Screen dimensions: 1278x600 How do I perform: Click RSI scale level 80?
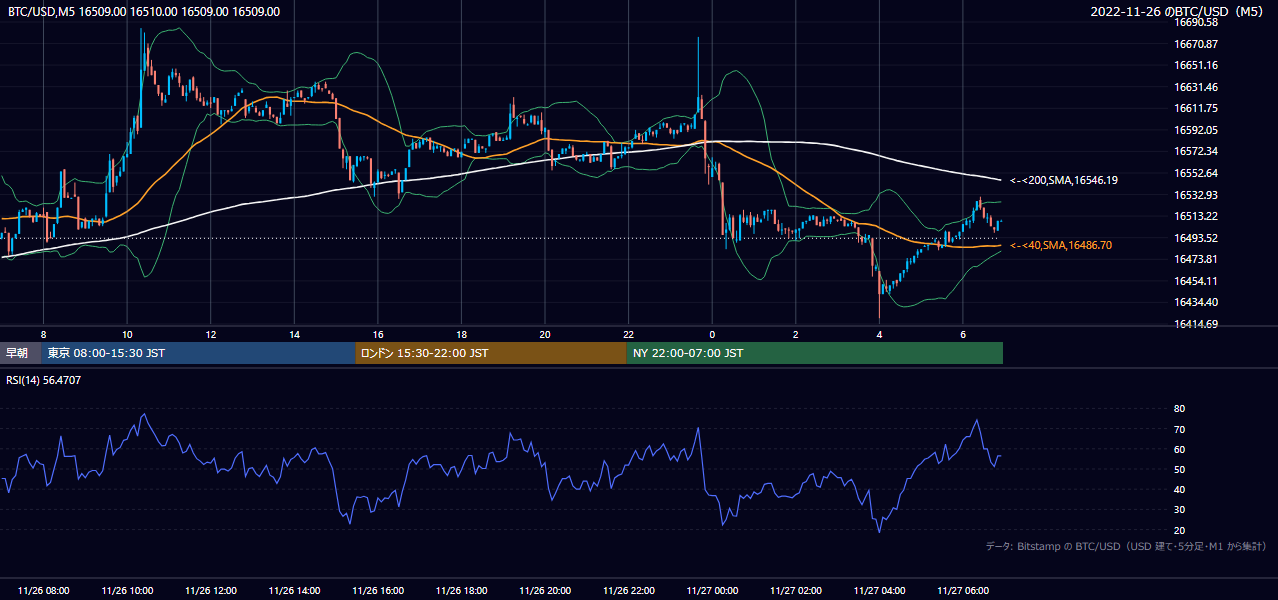coord(1180,409)
